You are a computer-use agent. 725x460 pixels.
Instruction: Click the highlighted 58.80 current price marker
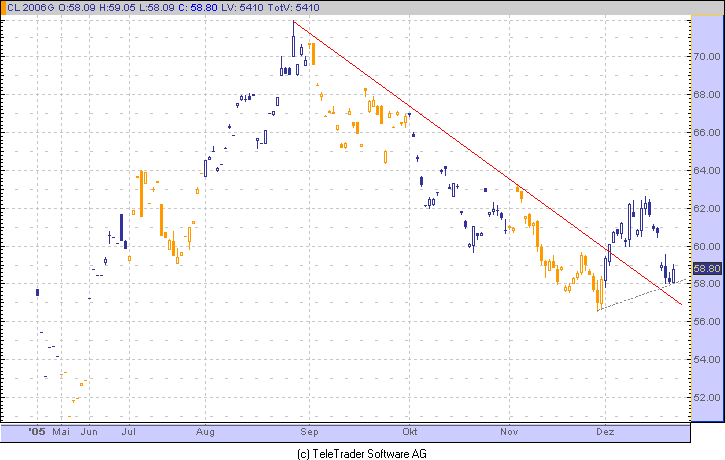click(x=707, y=268)
